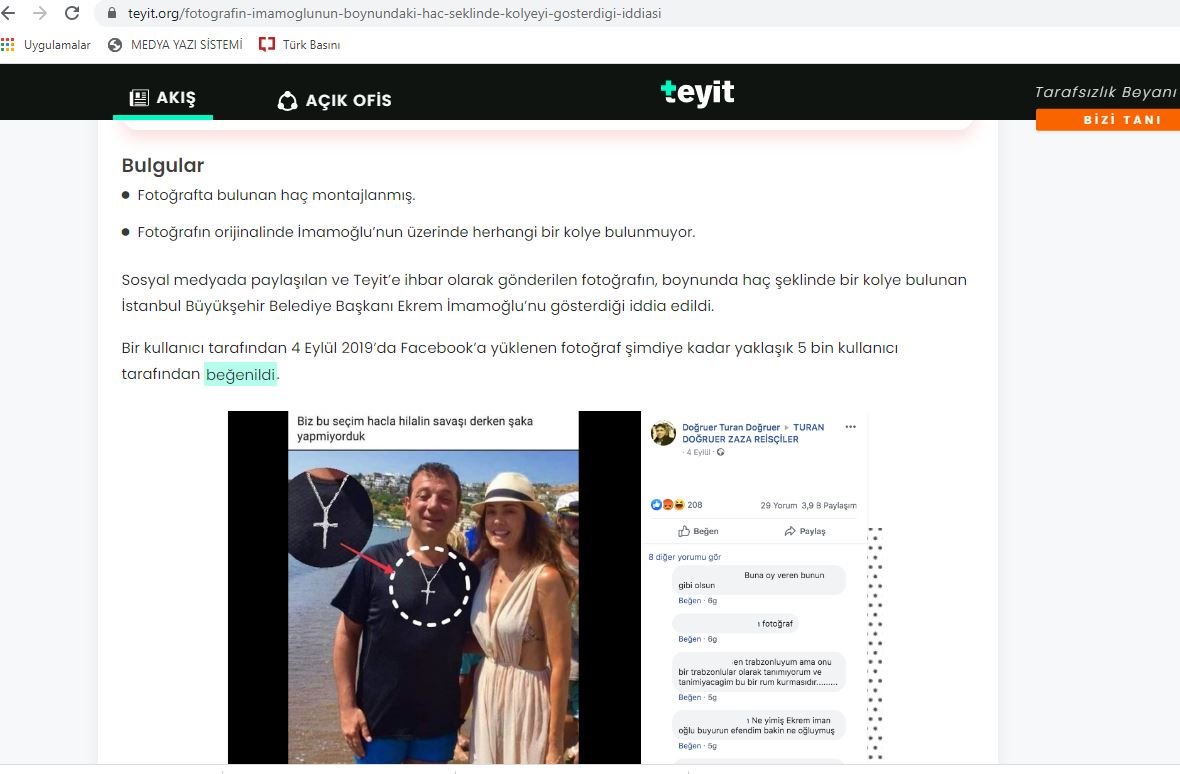
Task: Click the Beğen thumbs-up icon
Action: (684, 531)
